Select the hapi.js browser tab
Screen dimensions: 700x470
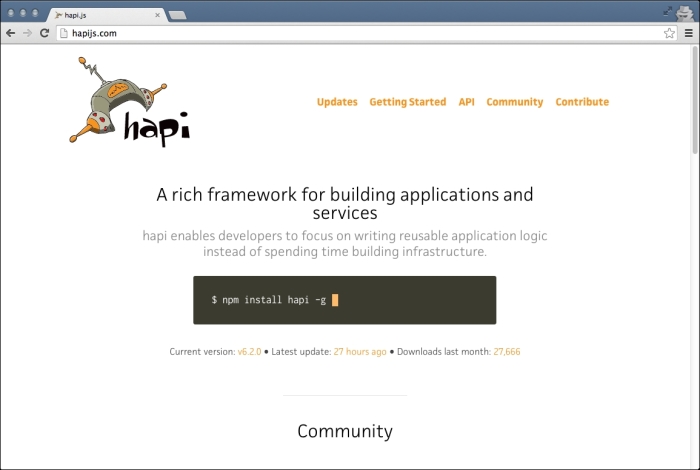coord(106,15)
